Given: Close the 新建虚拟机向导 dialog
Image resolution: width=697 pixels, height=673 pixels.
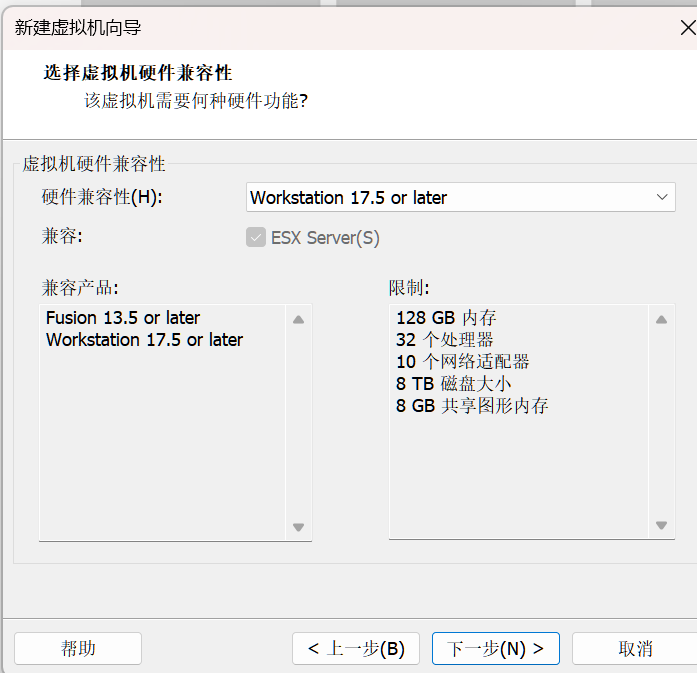Looking at the screenshot, I should [686, 27].
